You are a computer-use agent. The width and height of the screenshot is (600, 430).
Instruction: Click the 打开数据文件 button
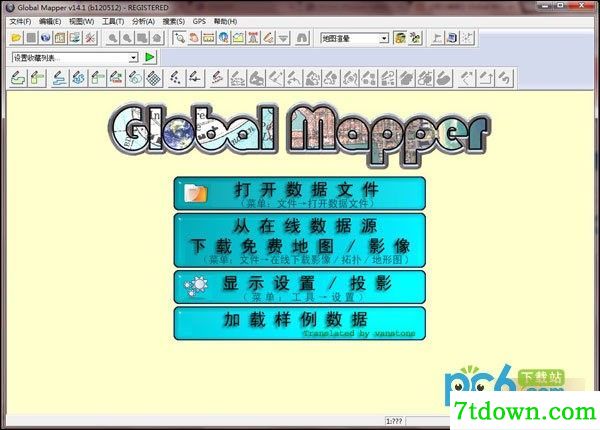click(300, 193)
